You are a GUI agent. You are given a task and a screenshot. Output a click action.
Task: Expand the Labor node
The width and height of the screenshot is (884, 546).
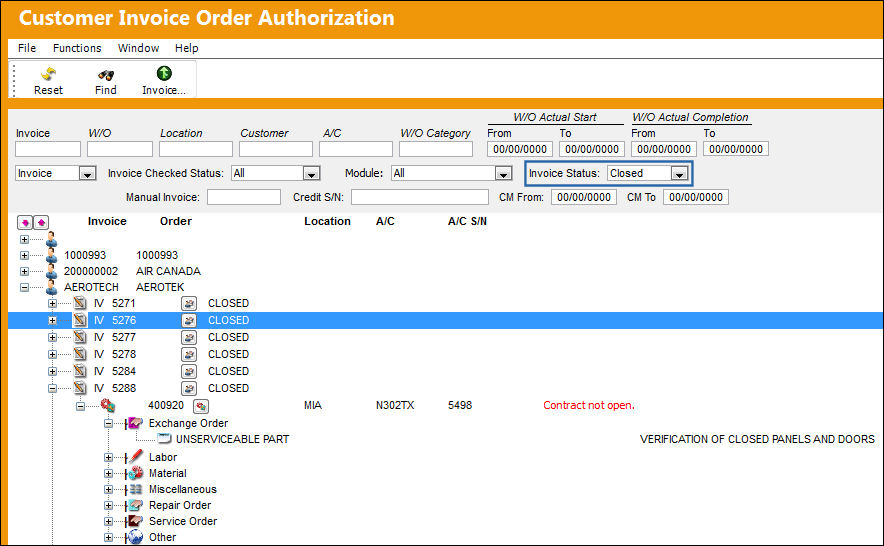tap(108, 457)
